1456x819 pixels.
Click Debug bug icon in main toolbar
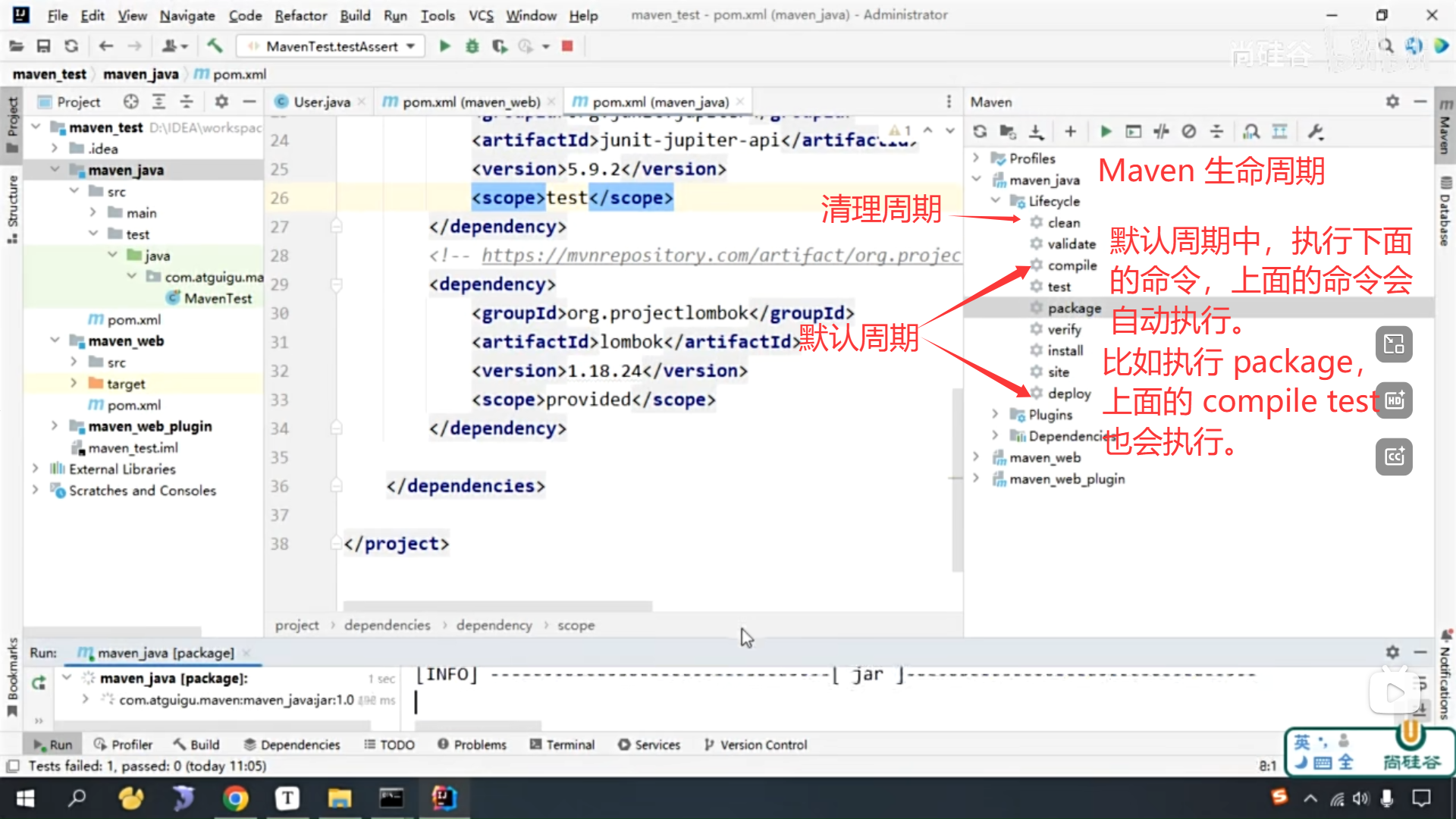pos(472,46)
